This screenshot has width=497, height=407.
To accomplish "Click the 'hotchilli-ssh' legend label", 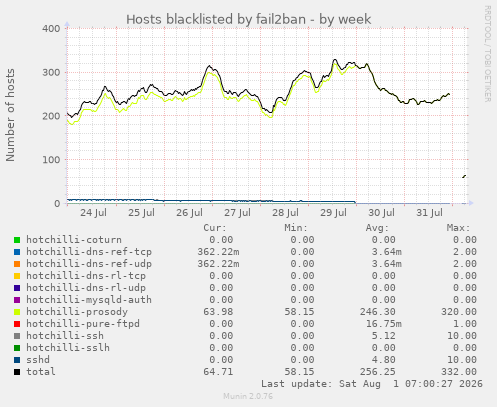I will [x=65, y=336].
